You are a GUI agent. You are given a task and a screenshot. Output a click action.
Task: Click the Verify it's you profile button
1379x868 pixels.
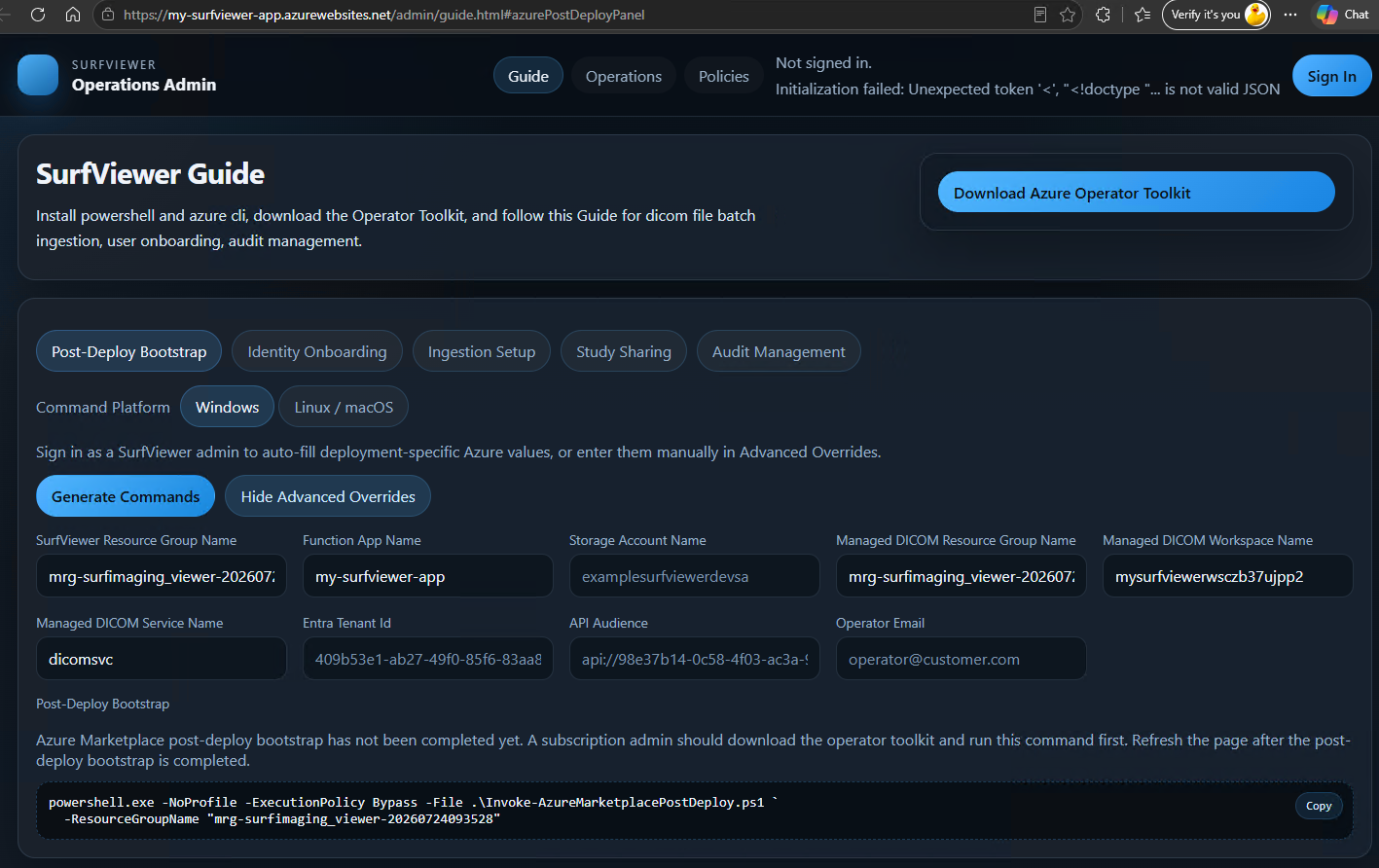pyautogui.click(x=1216, y=15)
